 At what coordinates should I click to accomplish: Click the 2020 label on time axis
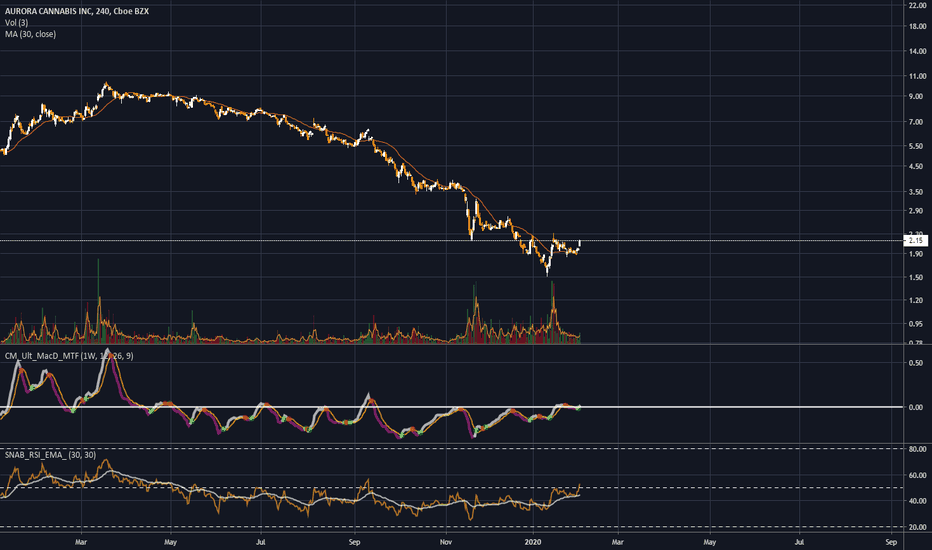(x=533, y=542)
